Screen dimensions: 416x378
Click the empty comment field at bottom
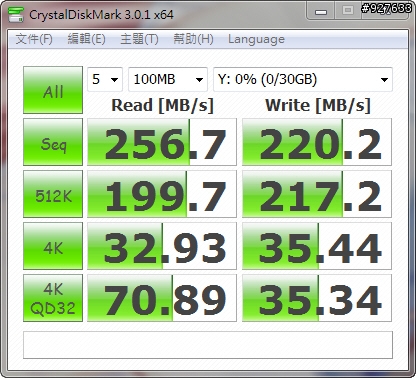coord(208,345)
